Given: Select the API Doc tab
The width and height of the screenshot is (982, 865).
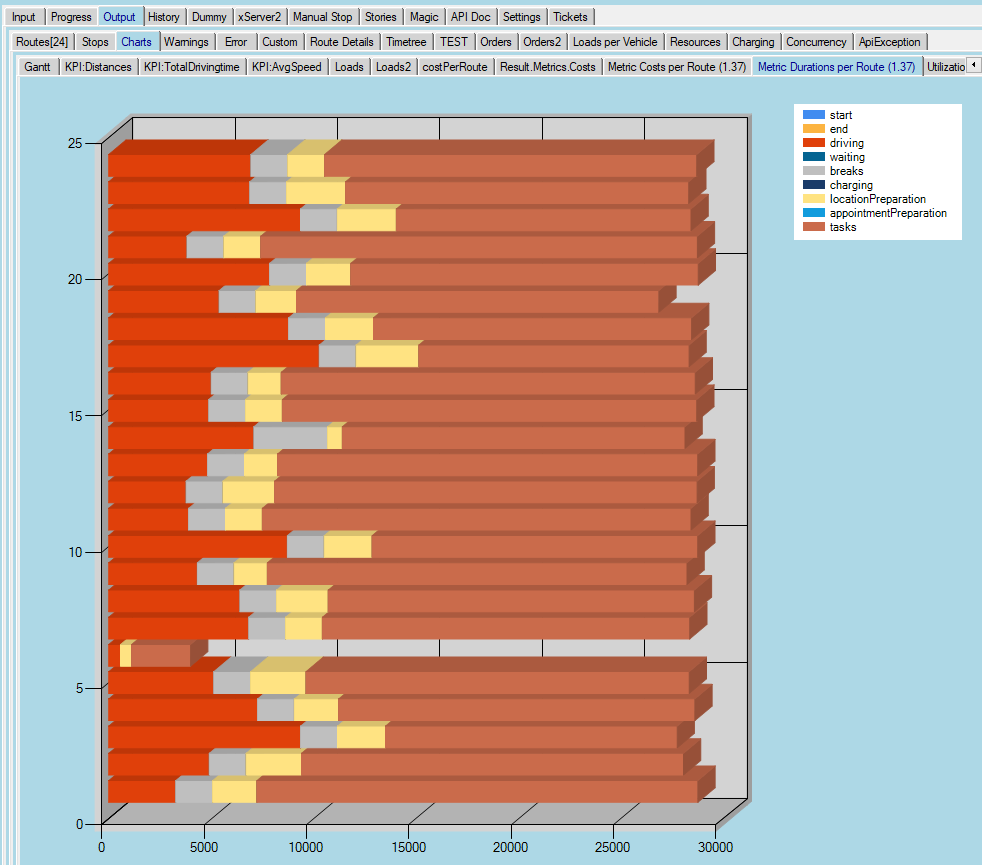Looking at the screenshot, I should click(x=470, y=17).
